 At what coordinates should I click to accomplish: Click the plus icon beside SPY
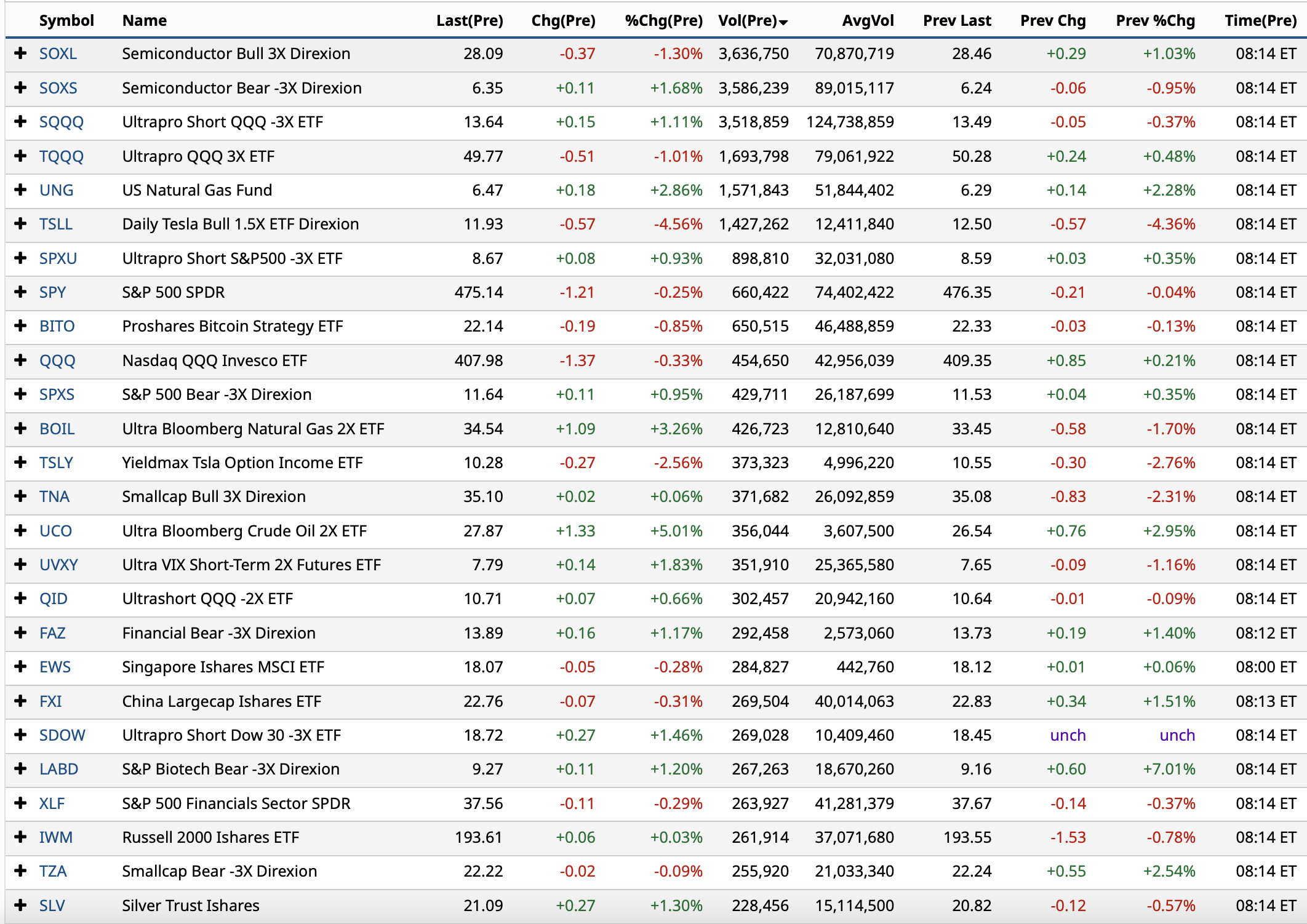pyautogui.click(x=20, y=292)
